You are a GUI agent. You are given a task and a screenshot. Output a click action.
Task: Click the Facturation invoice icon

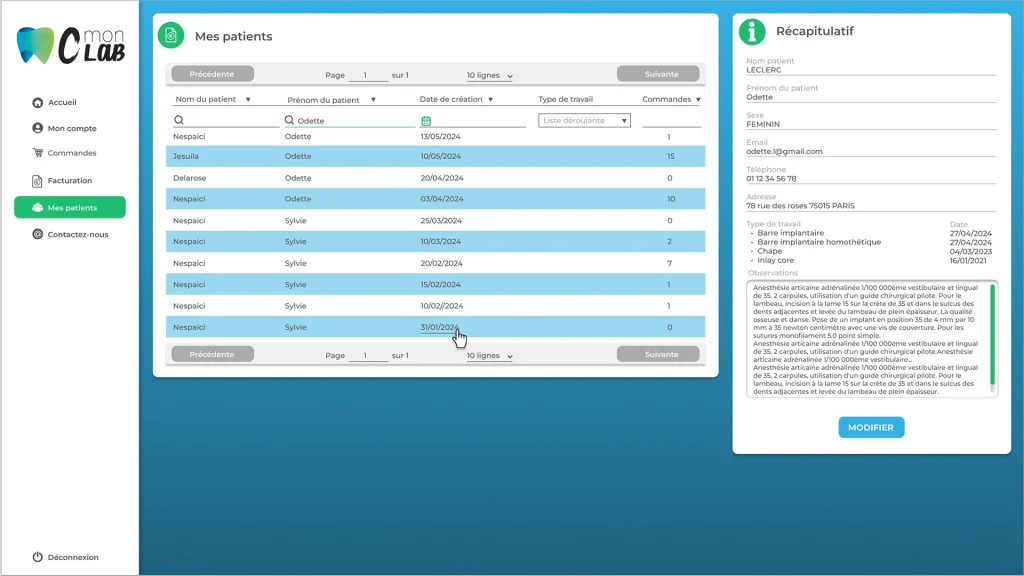37,181
